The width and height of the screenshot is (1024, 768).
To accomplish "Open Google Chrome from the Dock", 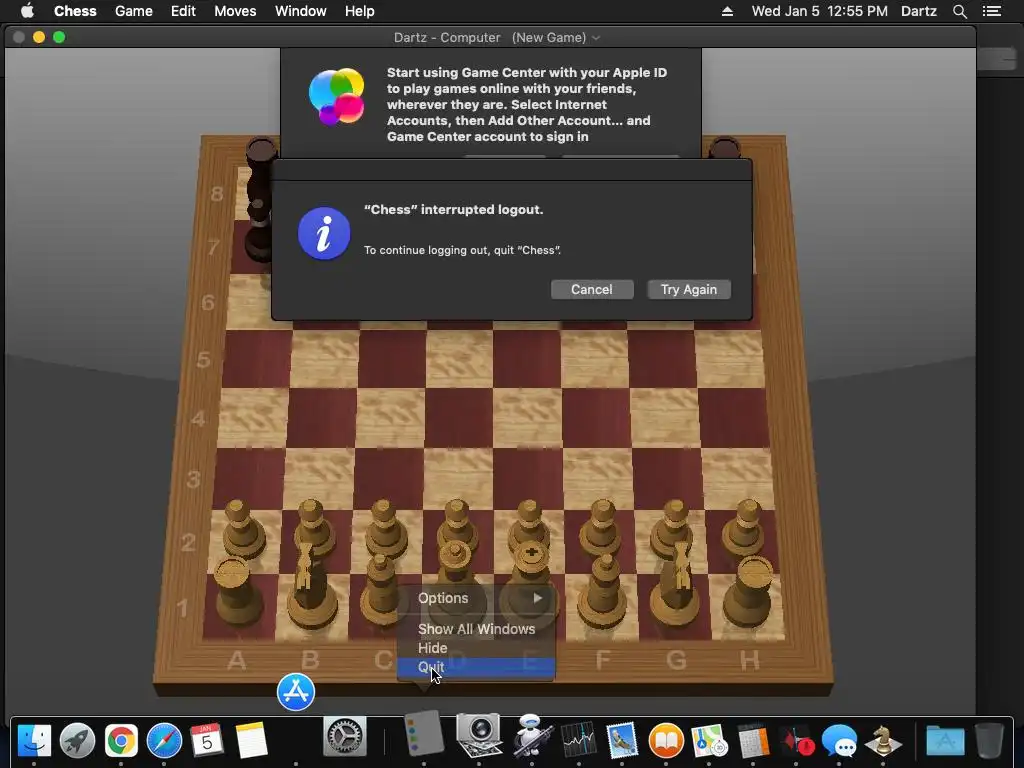I will click(121, 741).
